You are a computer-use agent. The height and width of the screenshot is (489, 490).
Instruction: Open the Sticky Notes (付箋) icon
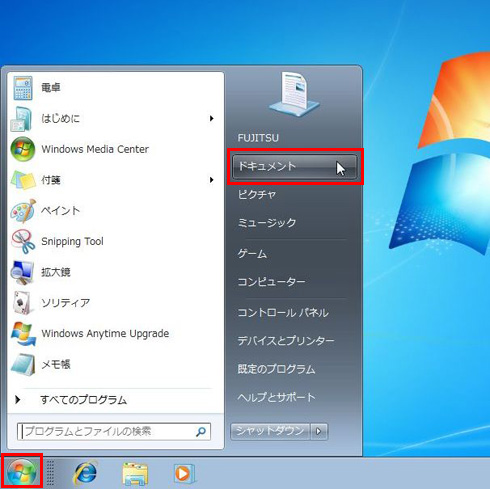click(x=23, y=180)
